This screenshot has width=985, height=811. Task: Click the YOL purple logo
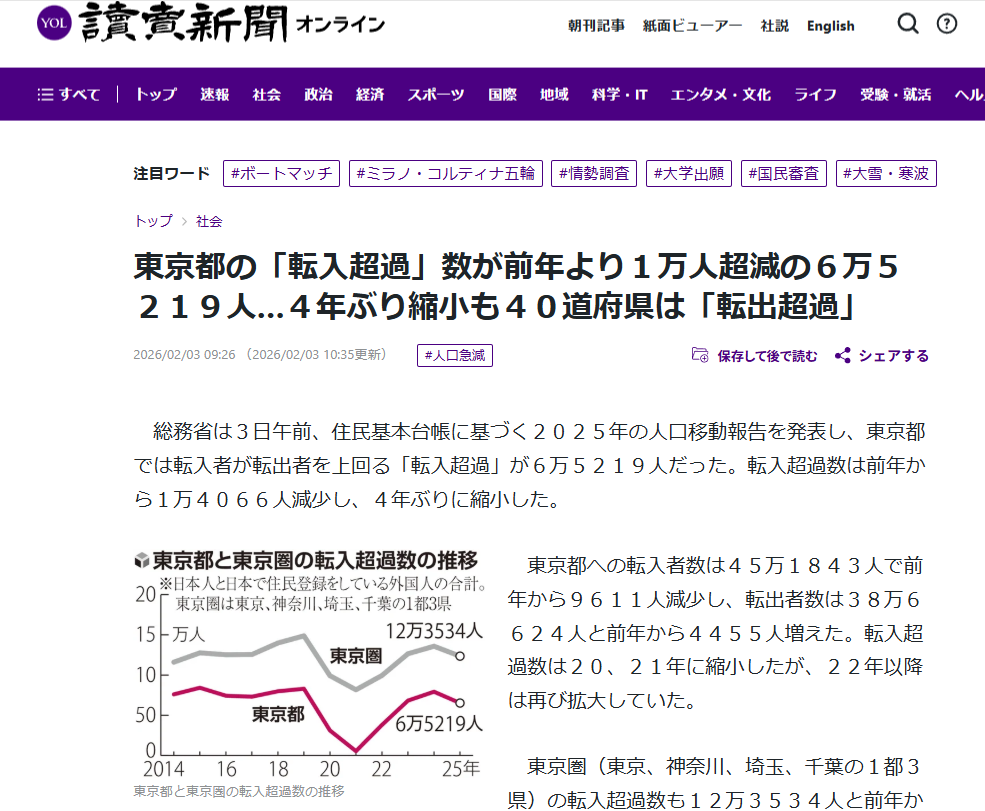point(55,25)
